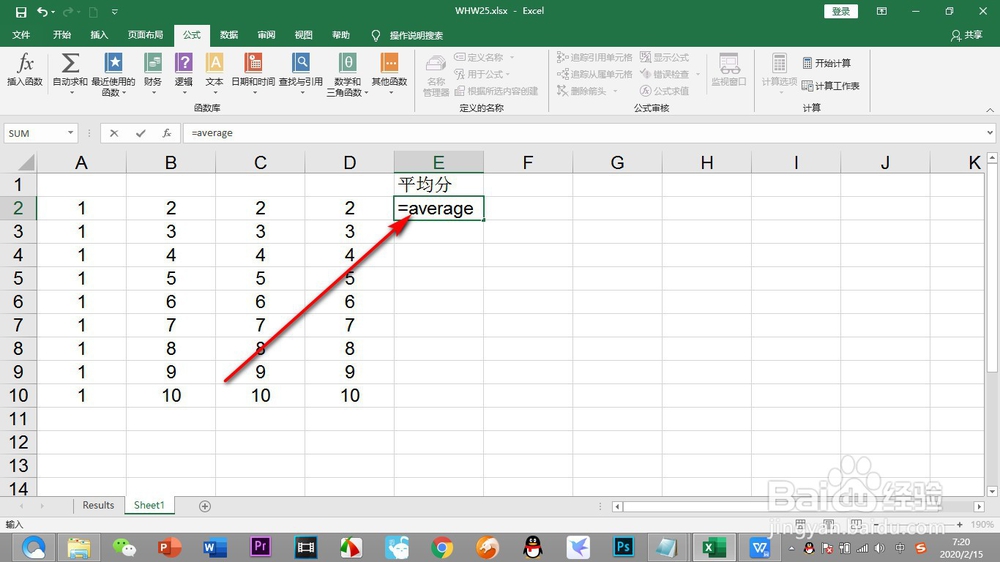Select column E header
The width and height of the screenshot is (1000, 562).
[439, 162]
